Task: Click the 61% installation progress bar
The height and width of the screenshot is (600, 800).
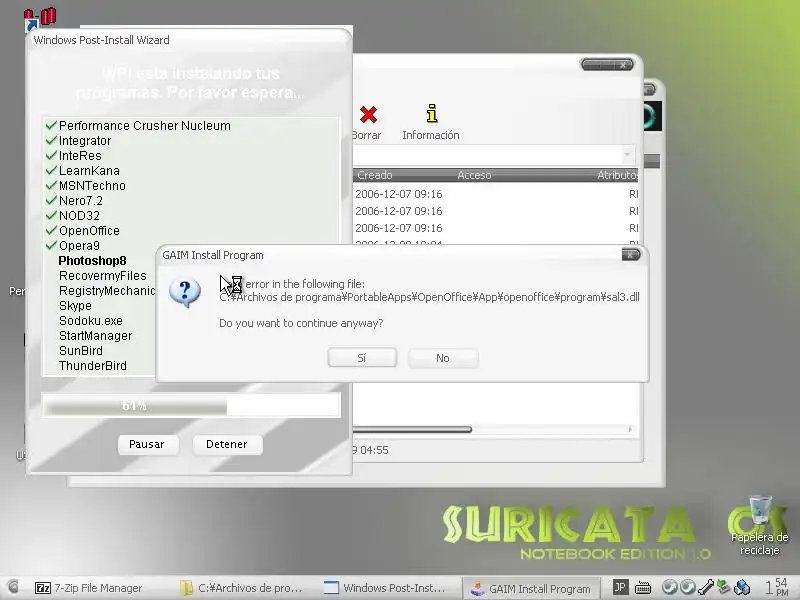Action: (x=191, y=406)
